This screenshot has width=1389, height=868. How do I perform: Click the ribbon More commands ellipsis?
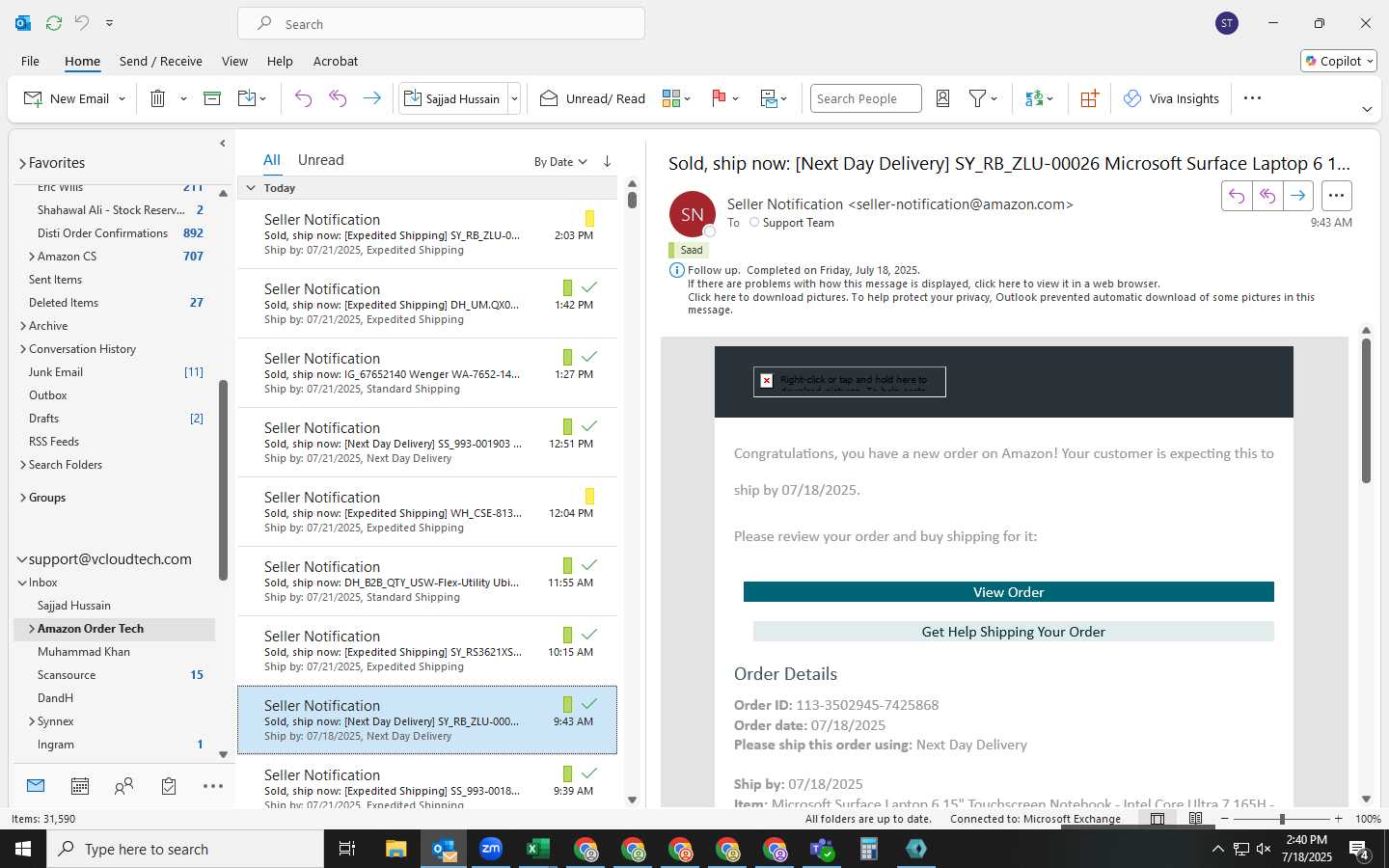(1252, 98)
